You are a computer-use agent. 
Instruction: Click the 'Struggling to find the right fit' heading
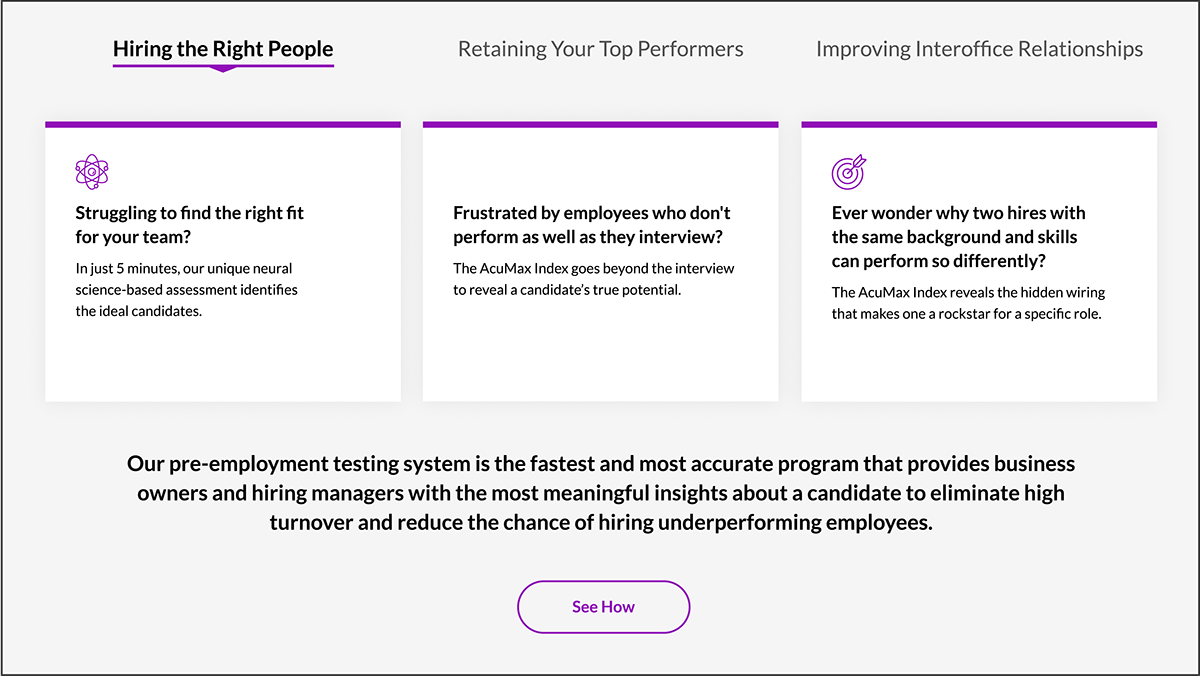[190, 225]
